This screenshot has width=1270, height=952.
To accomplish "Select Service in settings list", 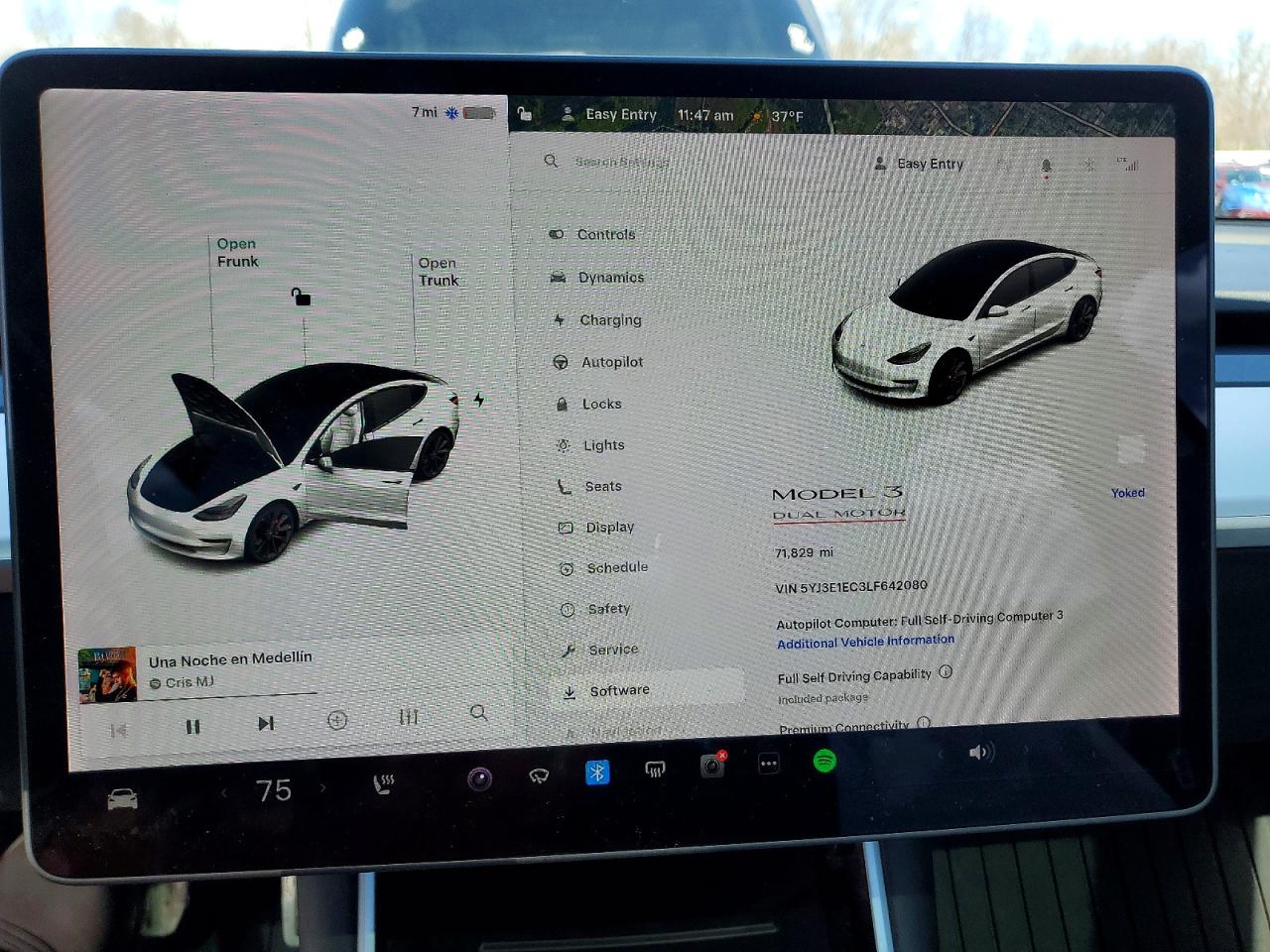I will click(x=600, y=650).
